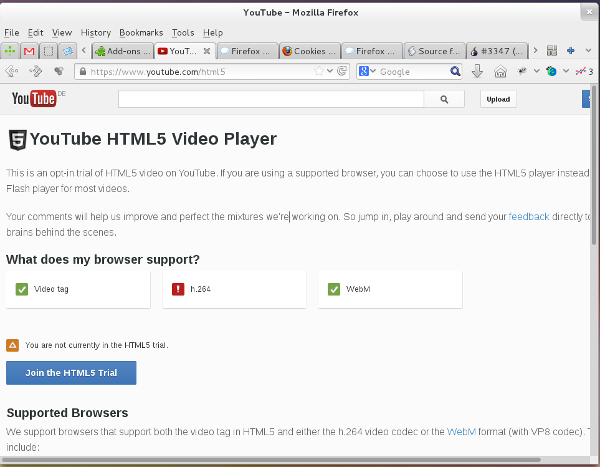The width and height of the screenshot is (600, 467).
Task: Follow the WebM link in Supported Browsers
Action: coord(461,432)
